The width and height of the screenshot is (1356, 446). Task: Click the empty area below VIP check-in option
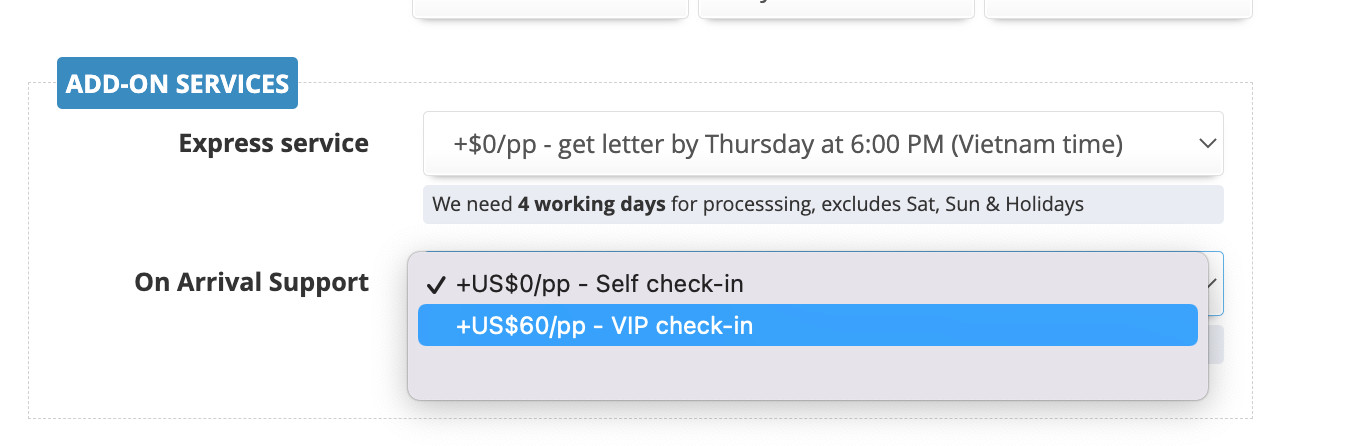coord(806,372)
